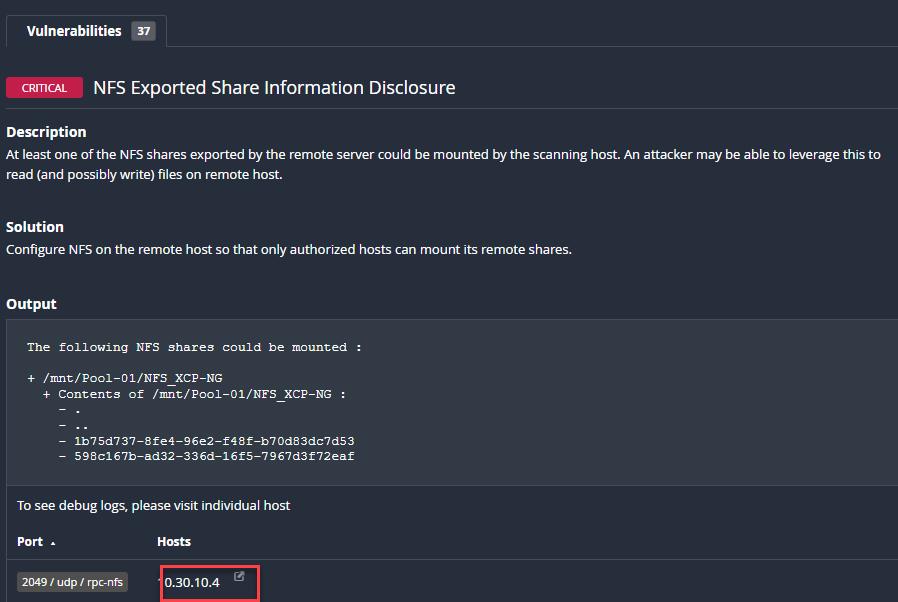Viewport: 898px width, 602px height.
Task: Click the 37 vulnerabilities count badge
Action: click(x=143, y=31)
